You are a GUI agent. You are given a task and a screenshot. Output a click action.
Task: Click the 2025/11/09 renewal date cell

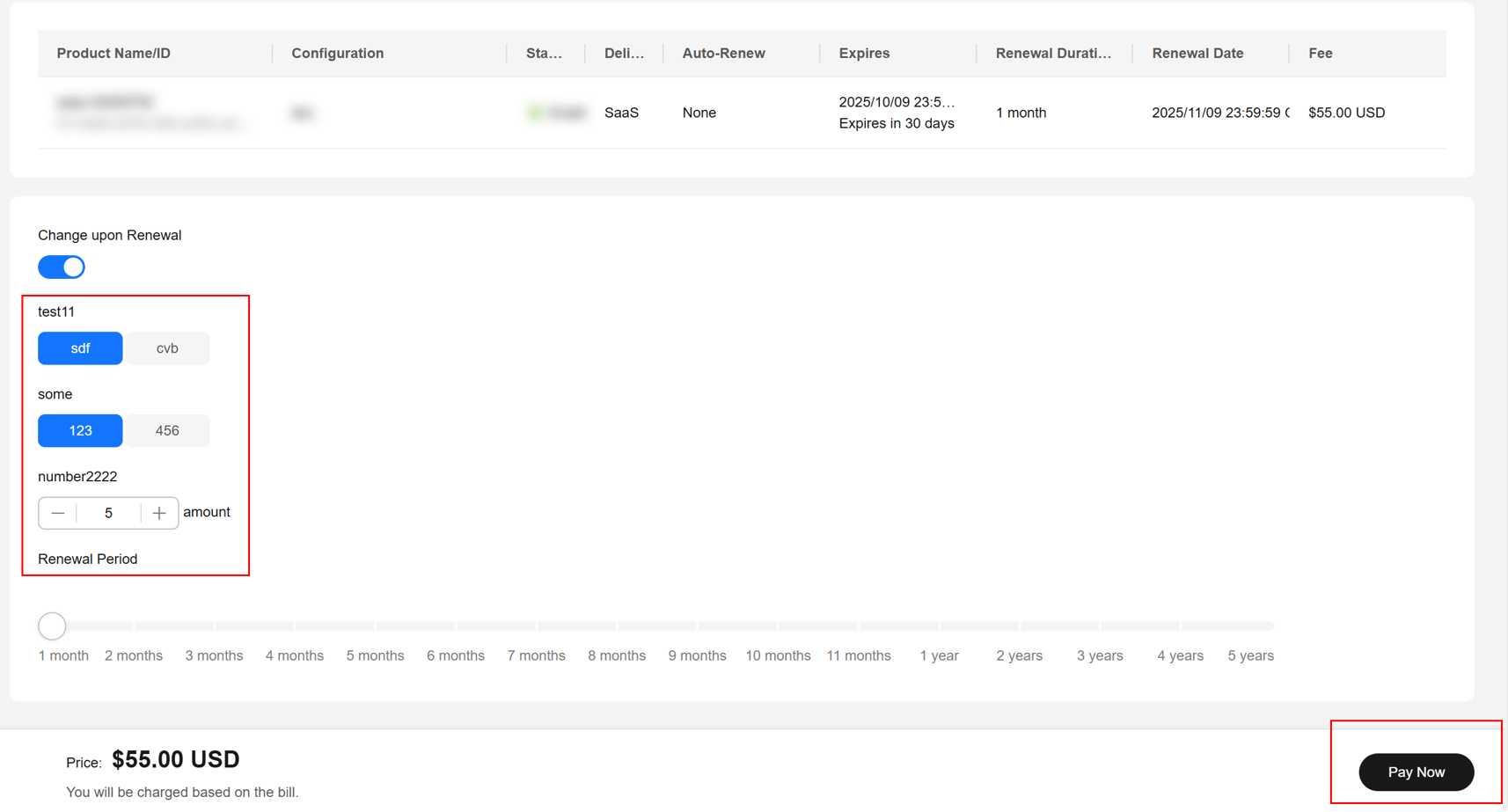pos(1220,113)
